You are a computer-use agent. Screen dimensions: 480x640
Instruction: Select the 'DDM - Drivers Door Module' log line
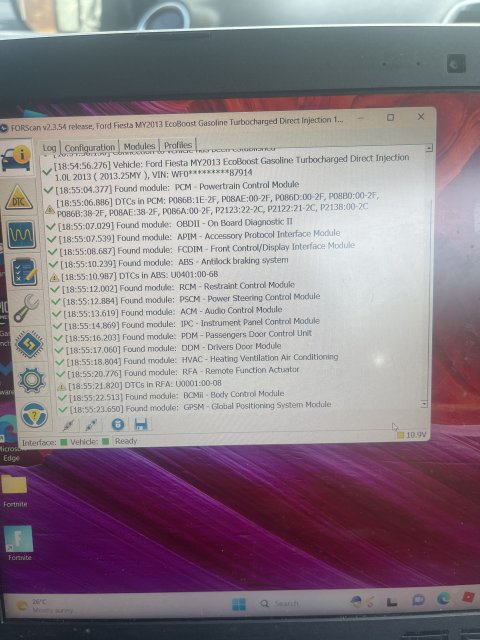pyautogui.click(x=169, y=348)
